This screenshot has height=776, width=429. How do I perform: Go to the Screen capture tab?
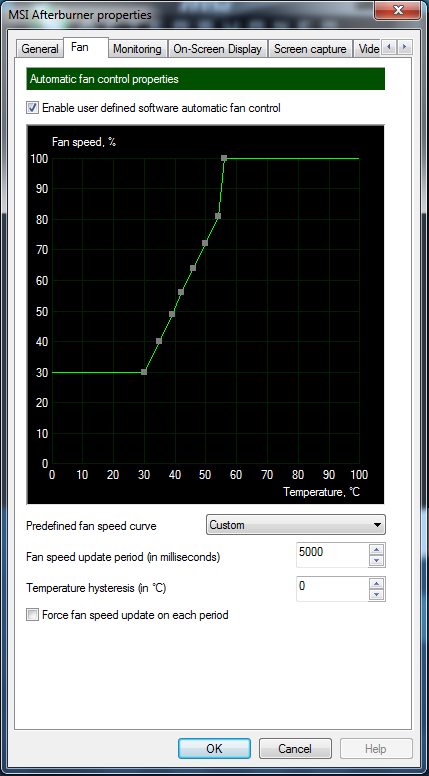(310, 49)
